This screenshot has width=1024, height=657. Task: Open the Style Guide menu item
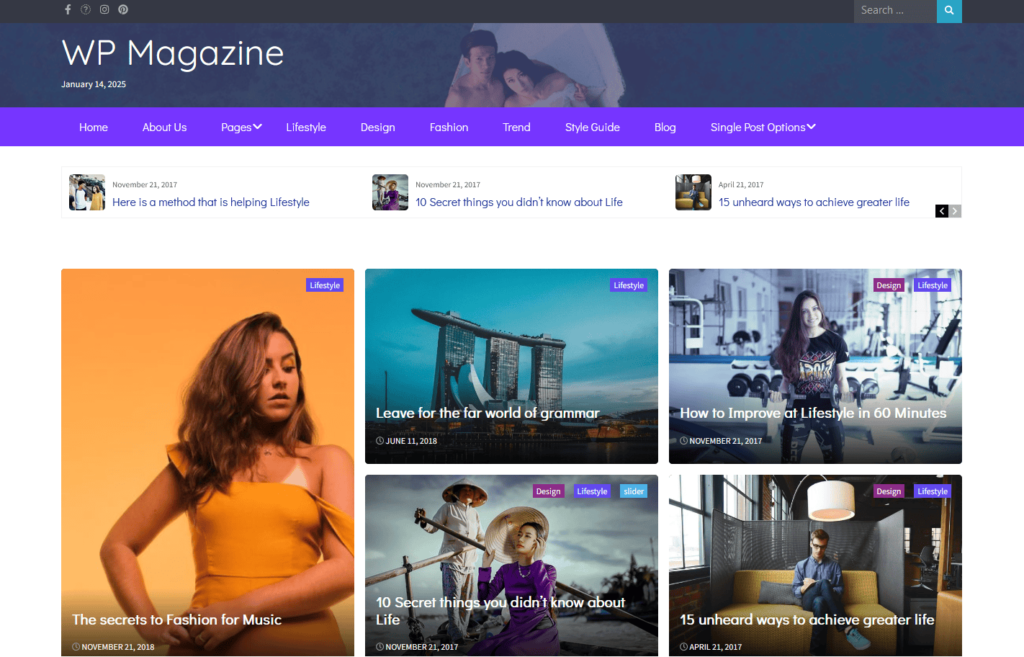coord(592,127)
